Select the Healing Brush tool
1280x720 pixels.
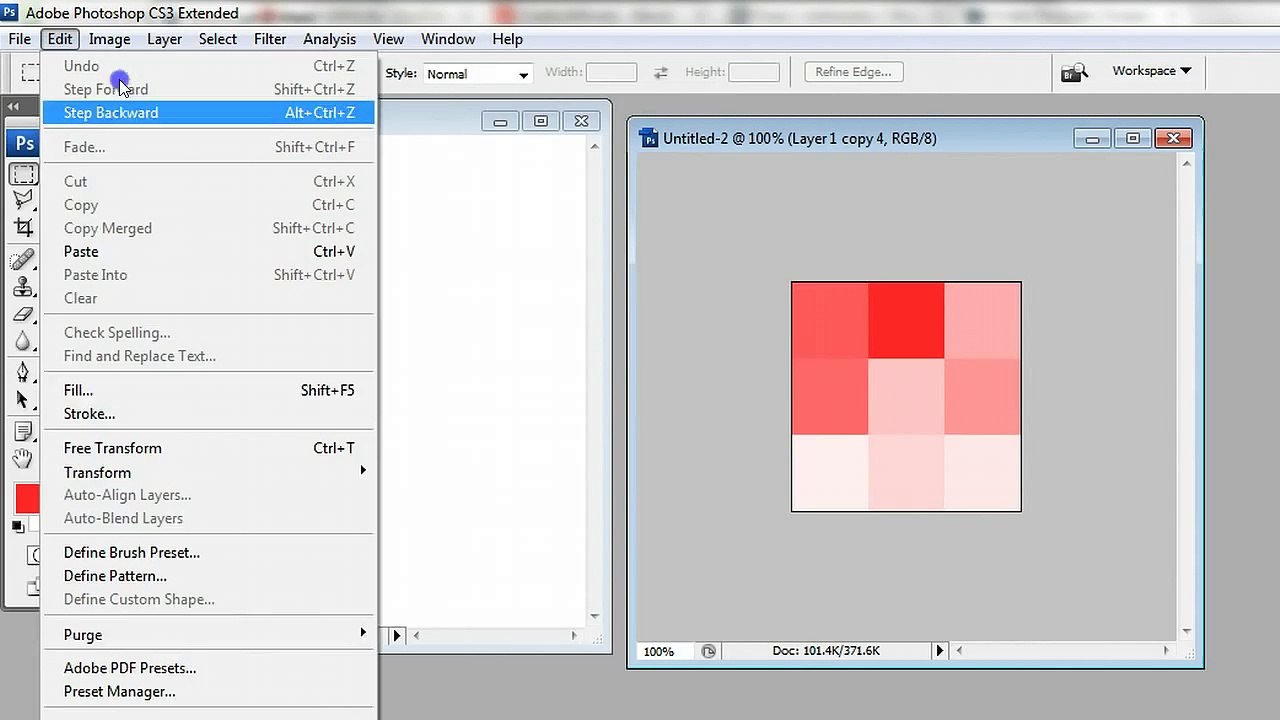(x=23, y=260)
